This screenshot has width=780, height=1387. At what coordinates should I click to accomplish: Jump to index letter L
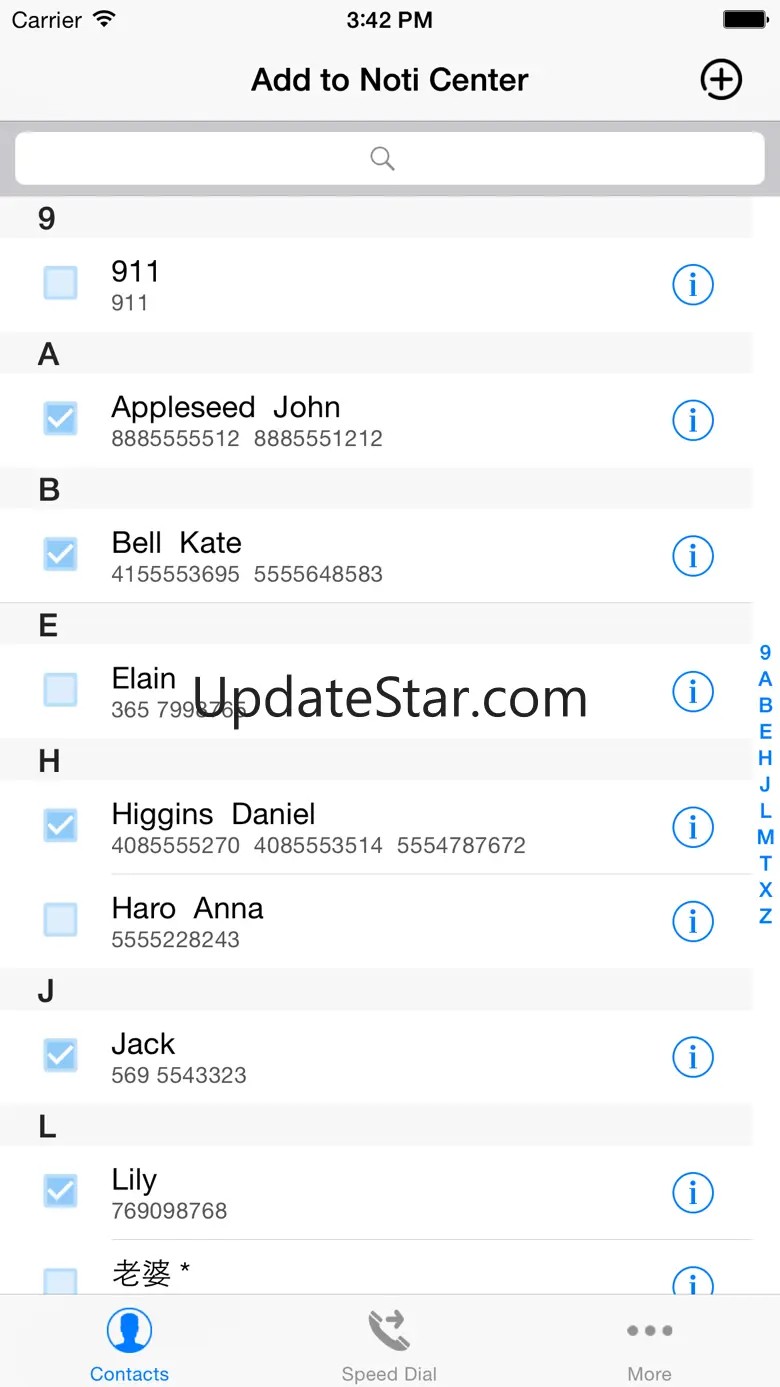point(765,810)
